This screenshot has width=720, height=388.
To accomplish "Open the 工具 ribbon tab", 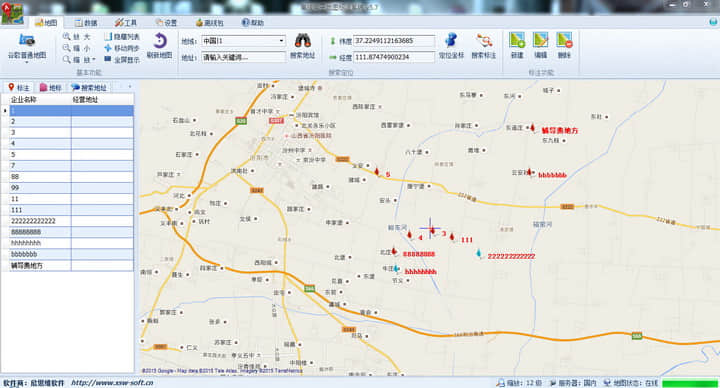I will [125, 22].
